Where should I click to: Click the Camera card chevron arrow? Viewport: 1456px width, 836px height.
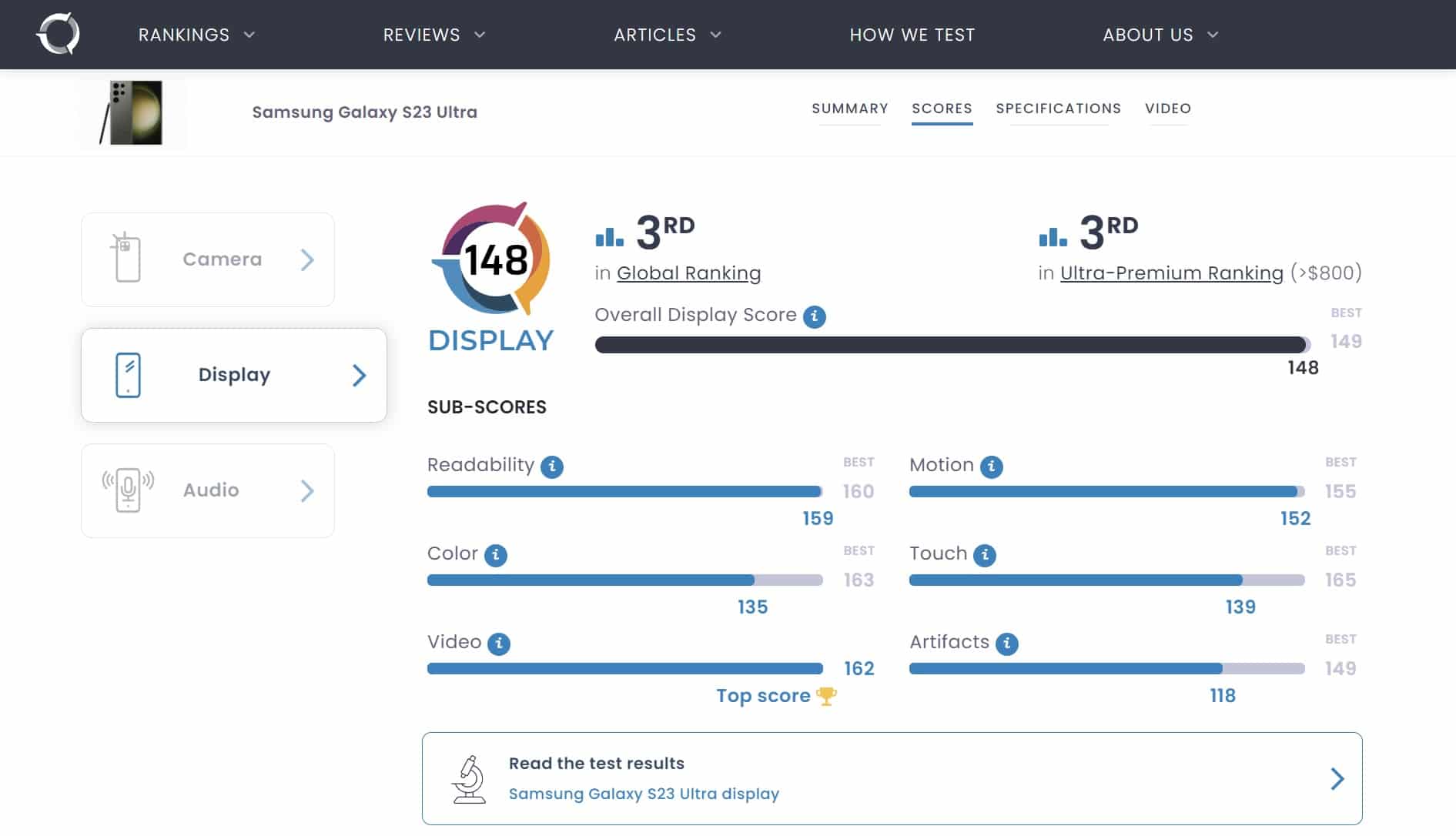tap(307, 259)
